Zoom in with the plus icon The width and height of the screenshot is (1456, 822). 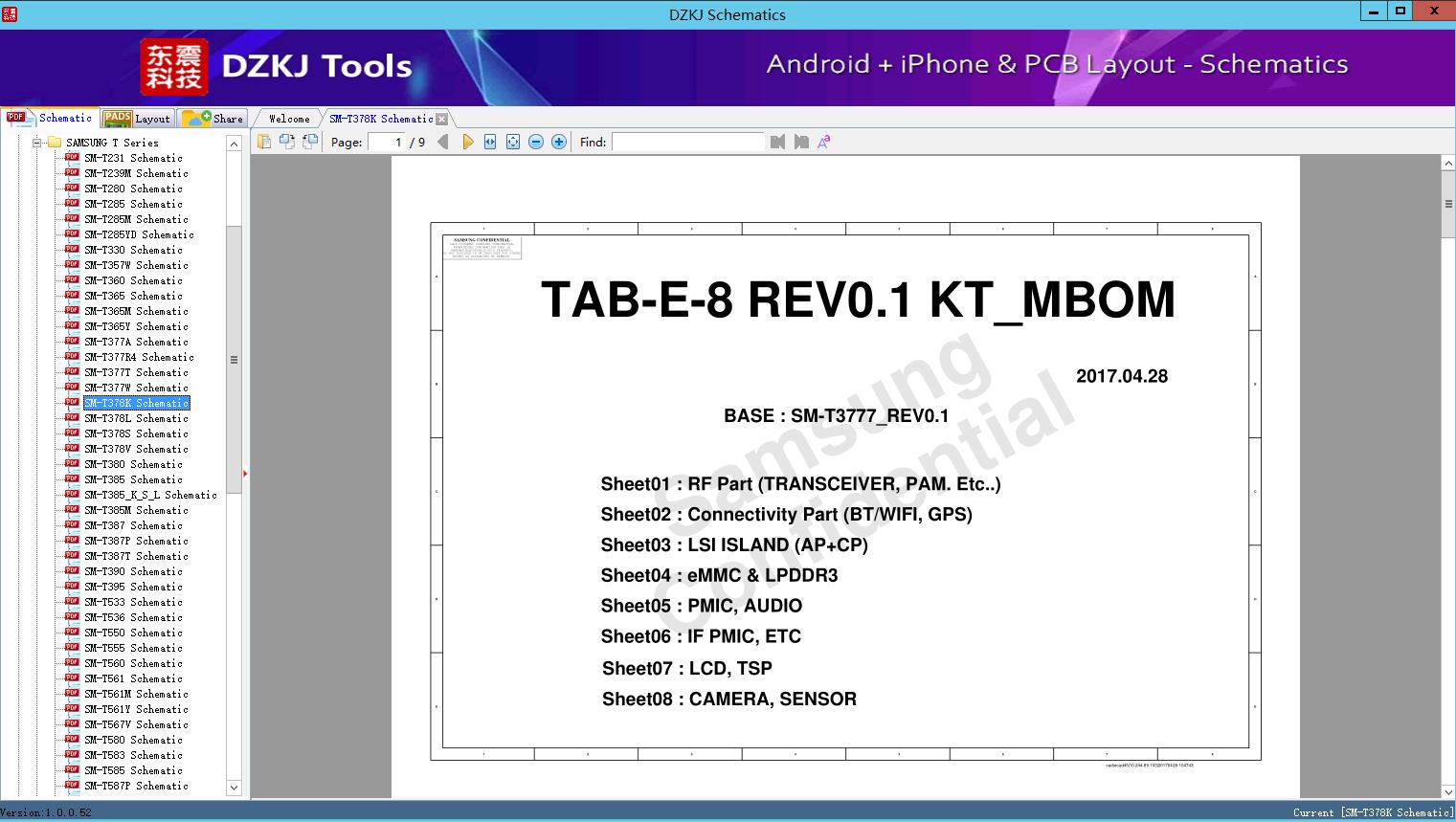559,142
